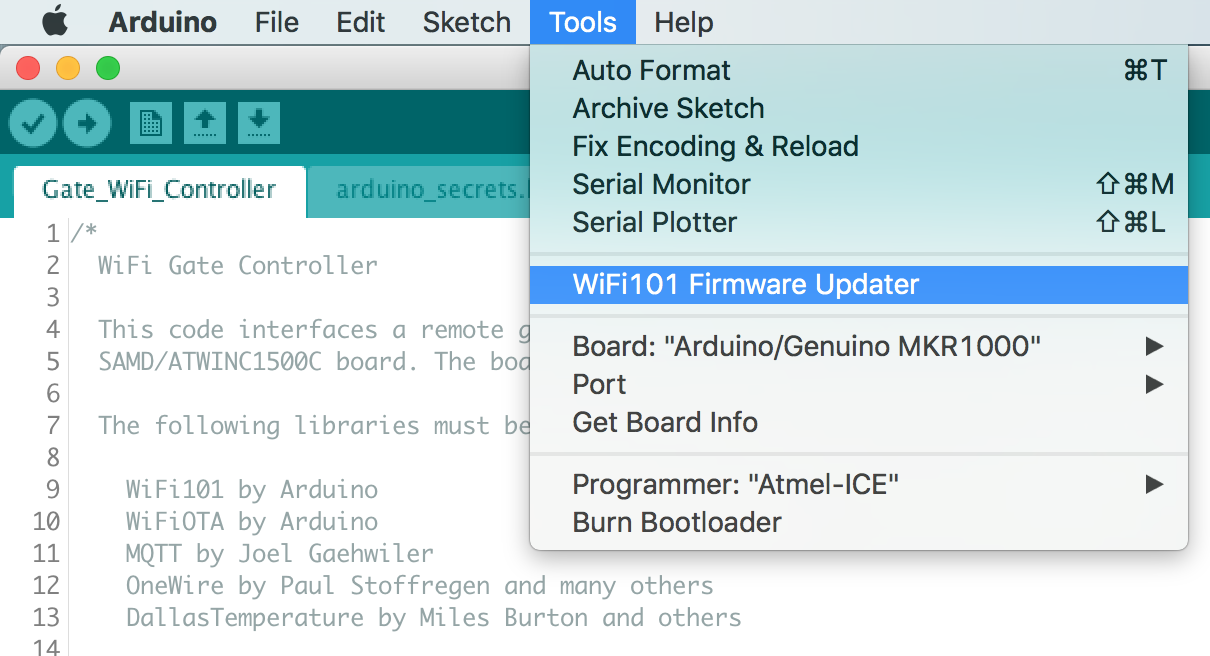This screenshot has height=656, width=1210.
Task: Click the 'The following libraries must be' line
Action: 314,426
